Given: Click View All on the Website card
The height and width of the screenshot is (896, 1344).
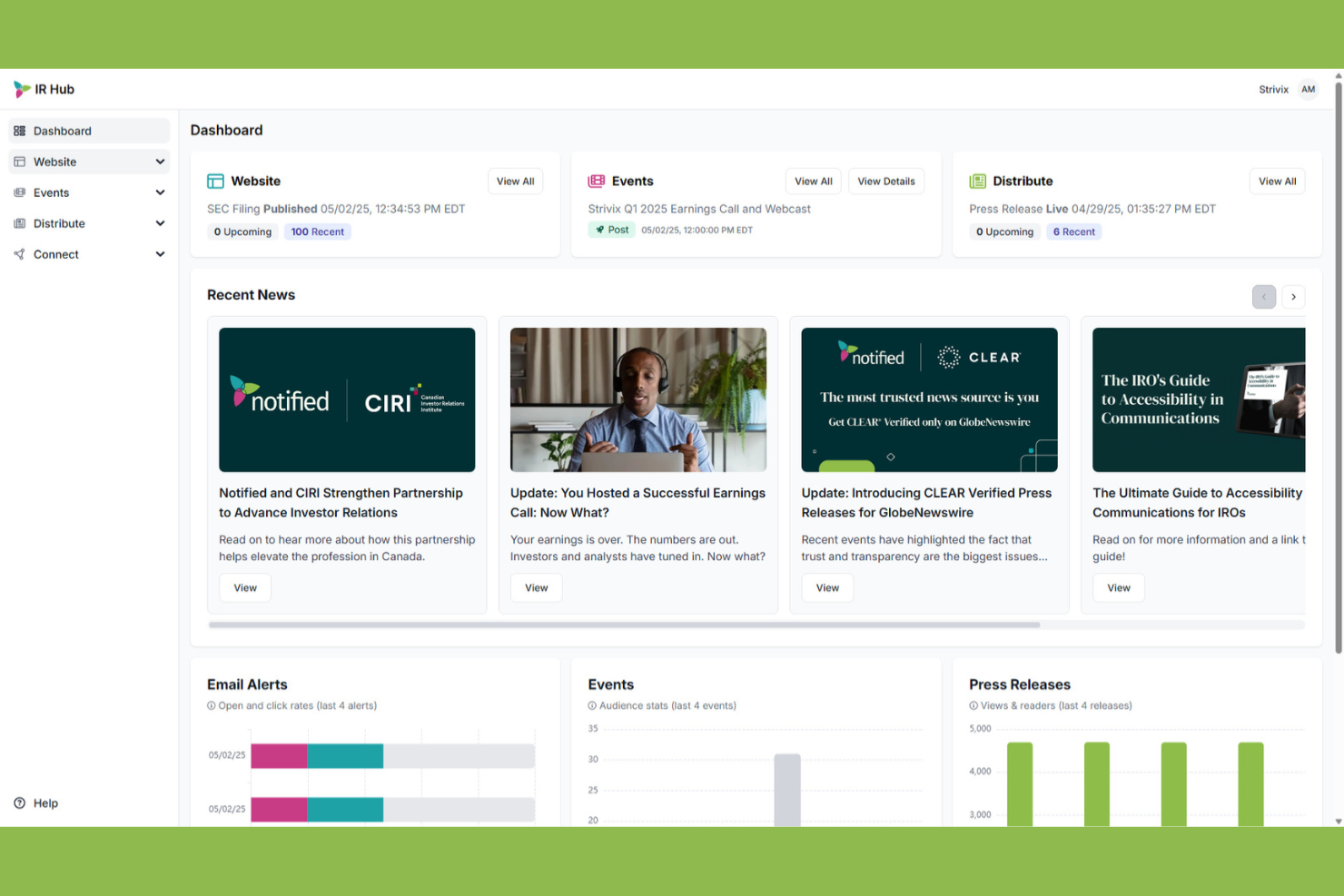Looking at the screenshot, I should (x=515, y=181).
